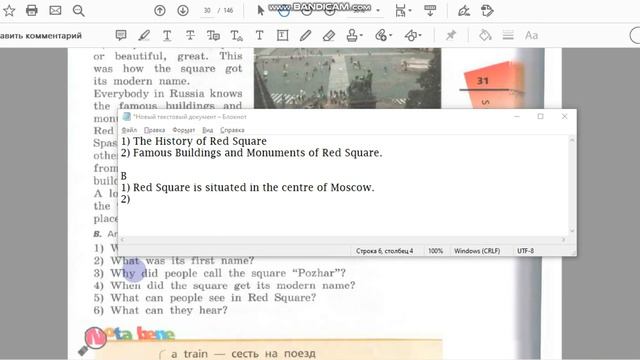Click the page number field showing 30
Screen dimensions: 640x360
pyautogui.click(x=207, y=11)
